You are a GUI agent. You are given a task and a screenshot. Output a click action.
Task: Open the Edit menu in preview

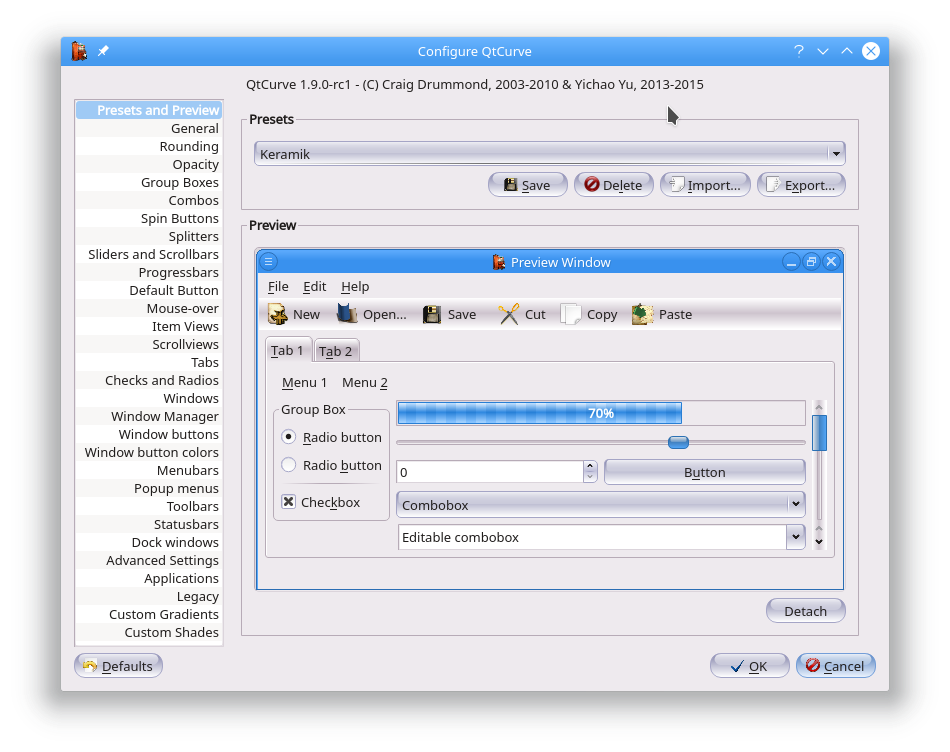(x=314, y=287)
